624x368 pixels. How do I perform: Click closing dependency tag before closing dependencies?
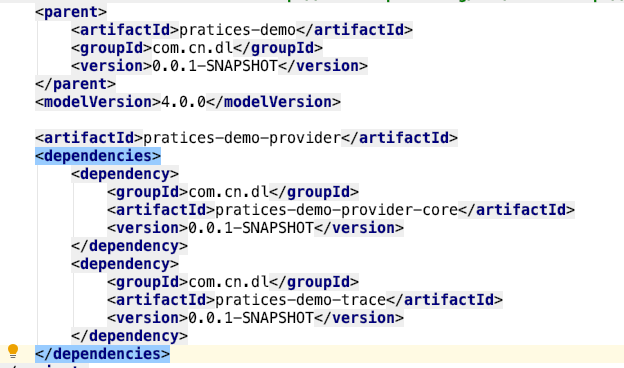click(x=129, y=336)
